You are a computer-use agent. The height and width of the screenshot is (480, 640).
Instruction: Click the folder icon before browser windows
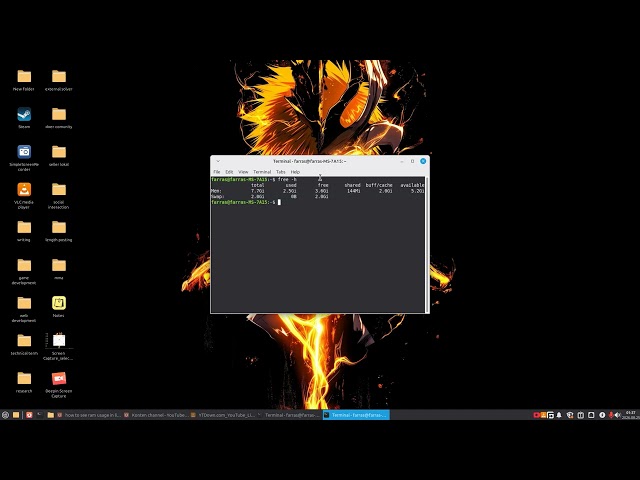(51, 415)
